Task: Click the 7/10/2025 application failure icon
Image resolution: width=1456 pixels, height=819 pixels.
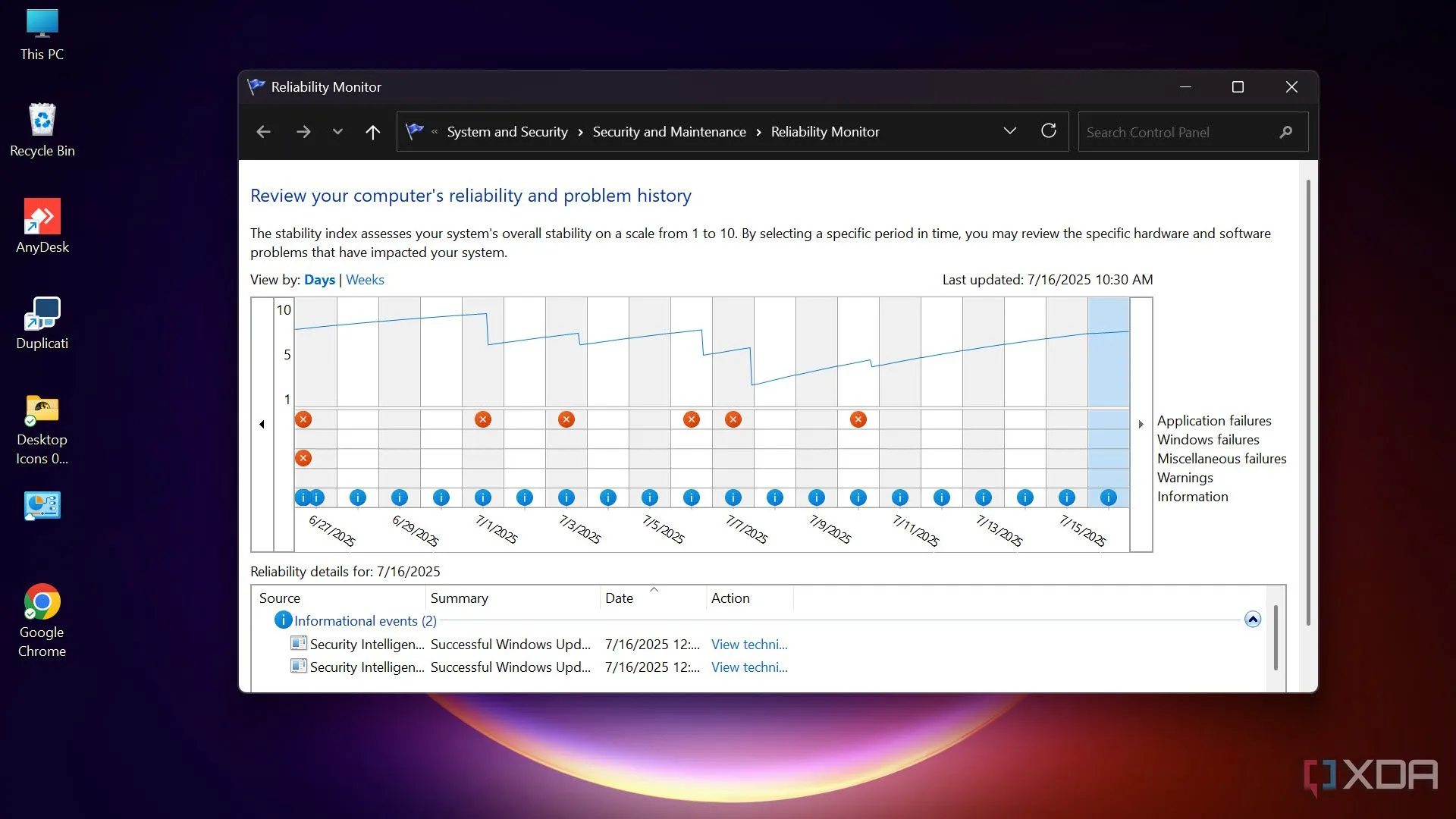Action: pyautogui.click(x=858, y=419)
